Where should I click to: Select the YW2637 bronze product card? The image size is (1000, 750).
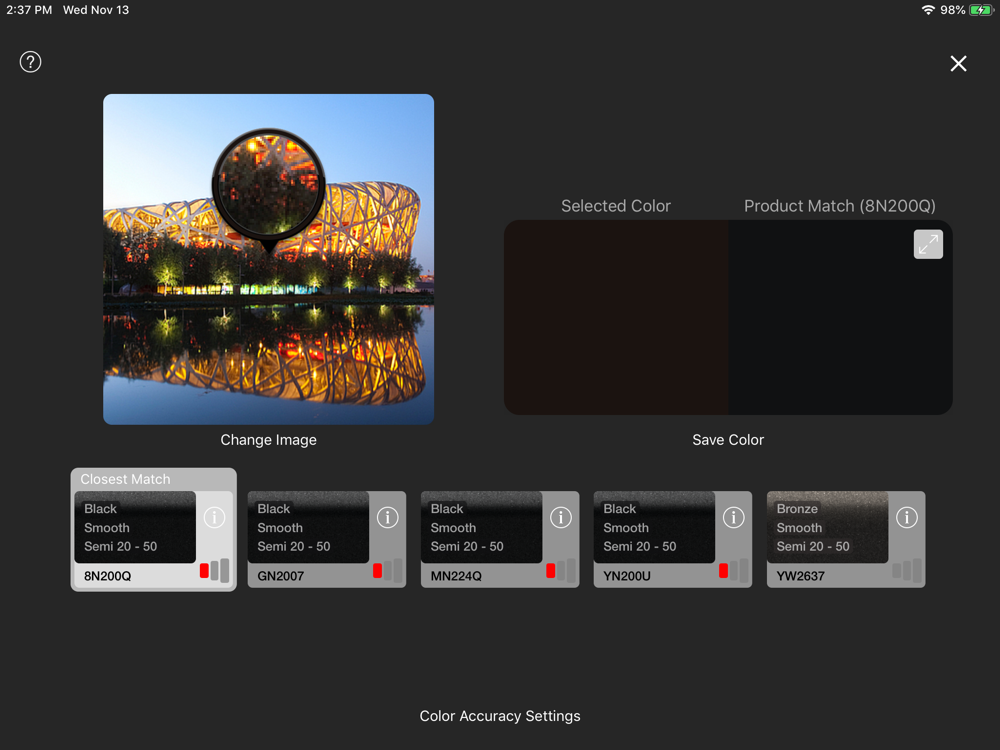point(846,539)
